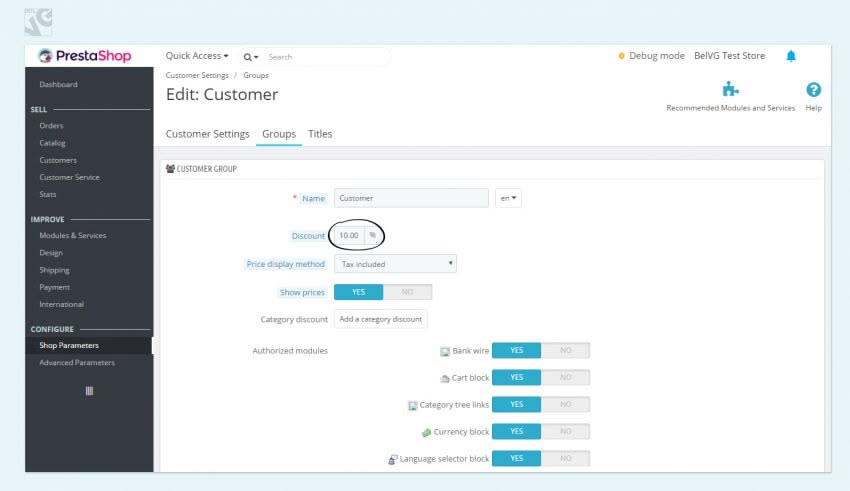Enable Language selector block YES
The width and height of the screenshot is (850, 491).
516,458
